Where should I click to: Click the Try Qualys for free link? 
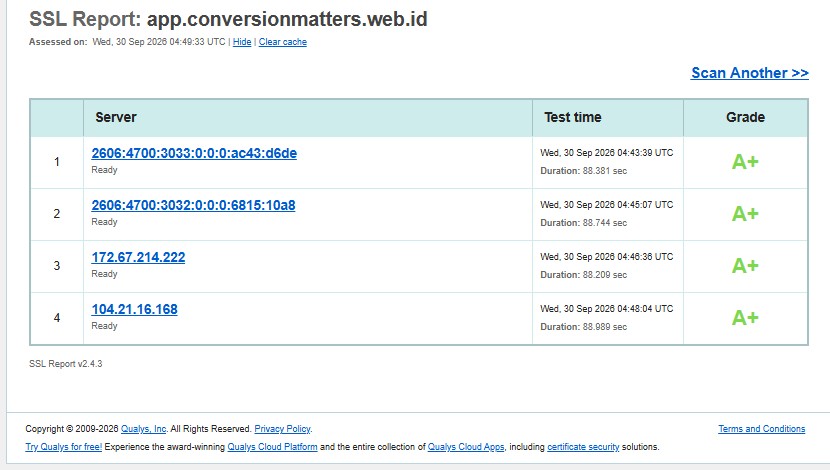coord(64,447)
